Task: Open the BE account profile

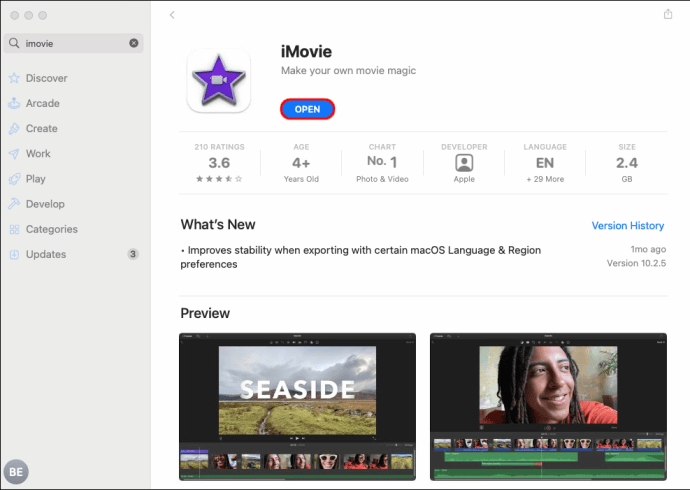Action: point(16,472)
